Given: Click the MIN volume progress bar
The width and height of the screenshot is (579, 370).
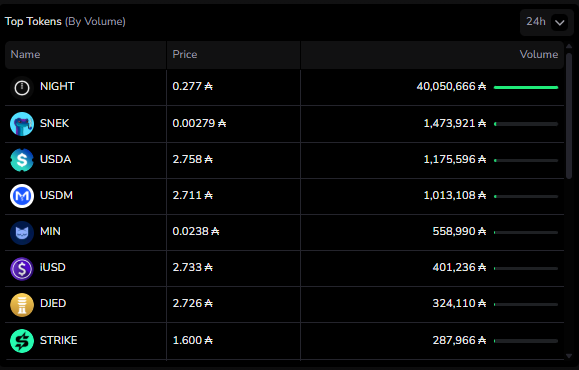Looking at the screenshot, I should click(x=526, y=232).
